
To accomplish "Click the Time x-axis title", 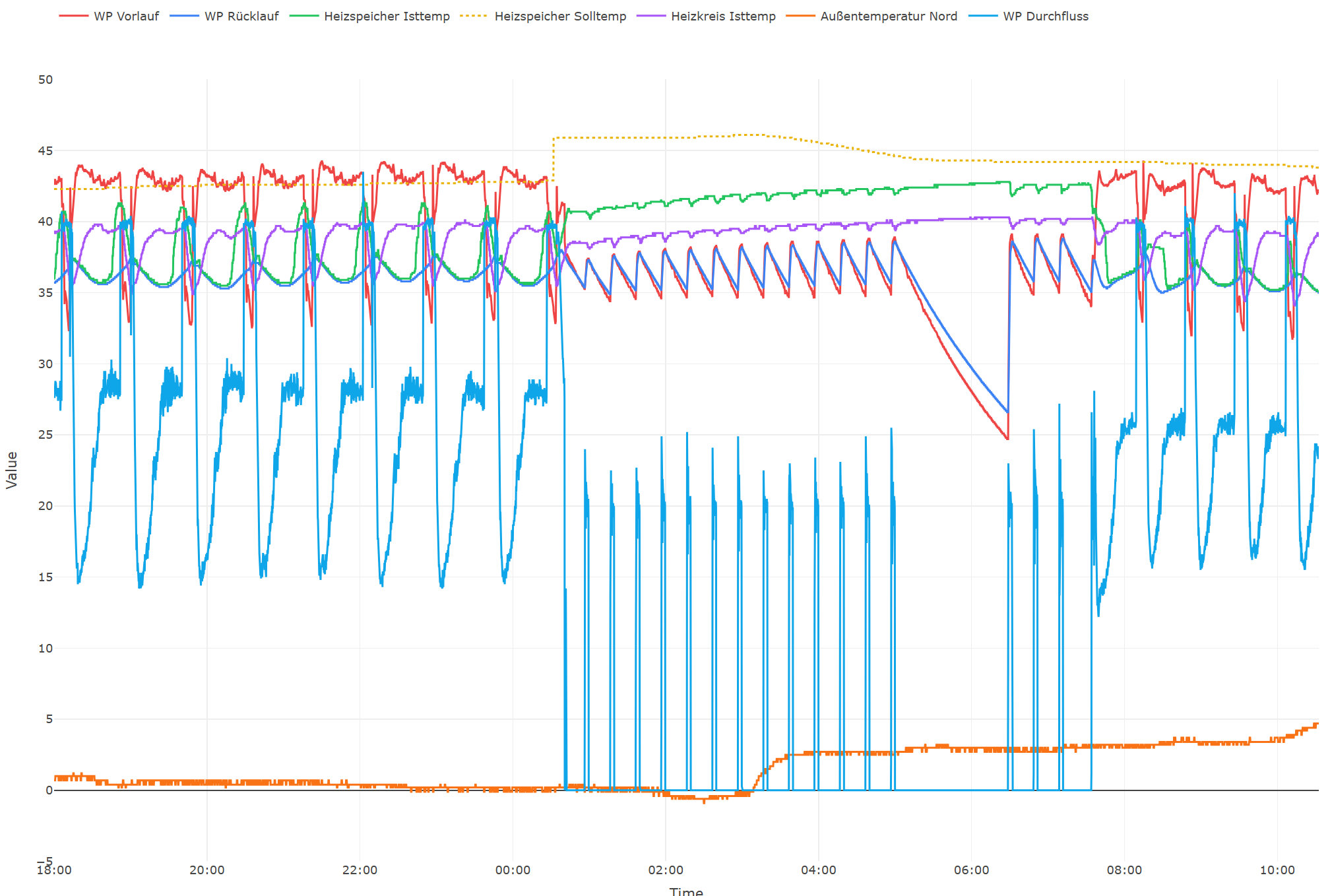I will 686,891.
